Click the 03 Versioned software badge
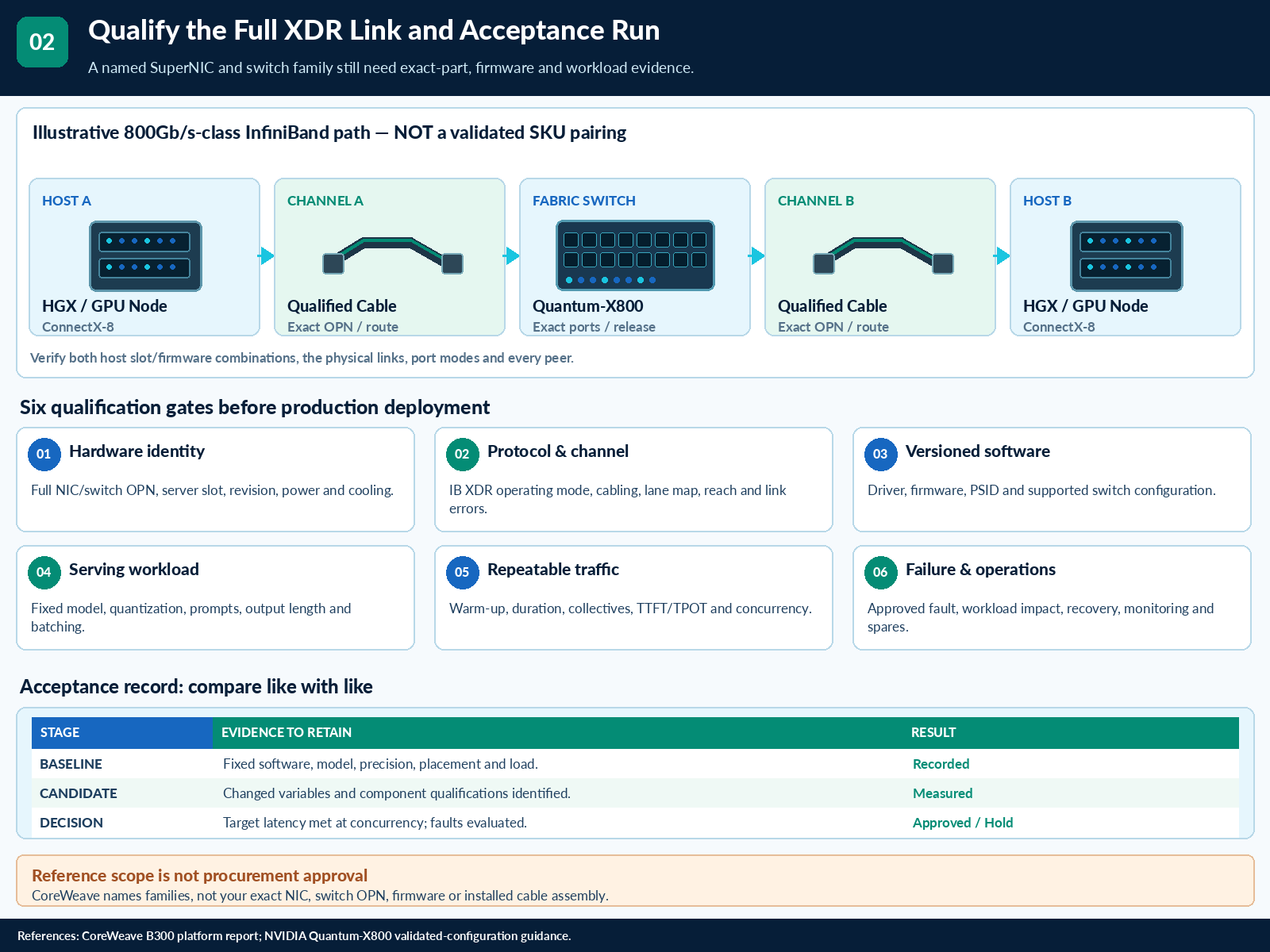The height and width of the screenshot is (952, 1270). pyautogui.click(x=880, y=454)
